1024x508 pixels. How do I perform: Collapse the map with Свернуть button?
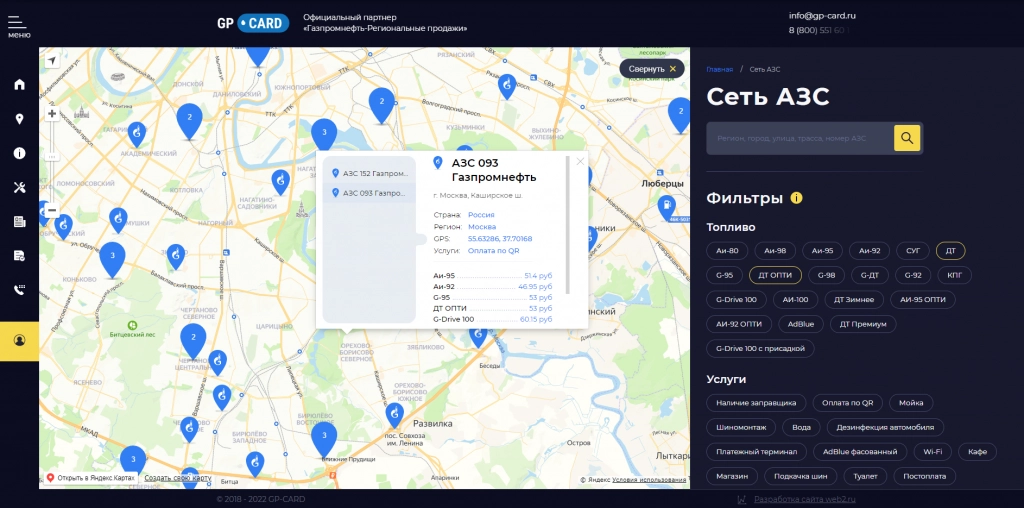(x=652, y=69)
